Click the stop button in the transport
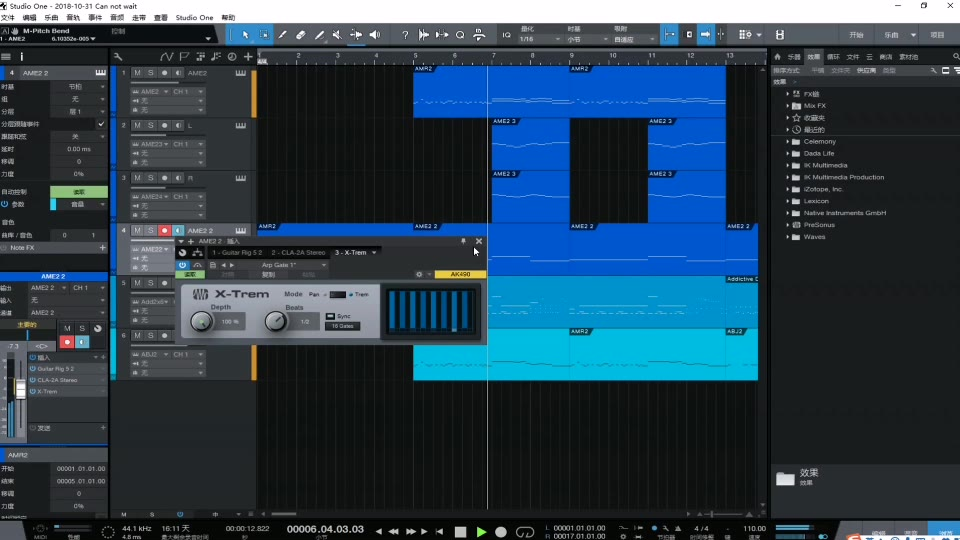The image size is (960, 540). click(x=460, y=531)
